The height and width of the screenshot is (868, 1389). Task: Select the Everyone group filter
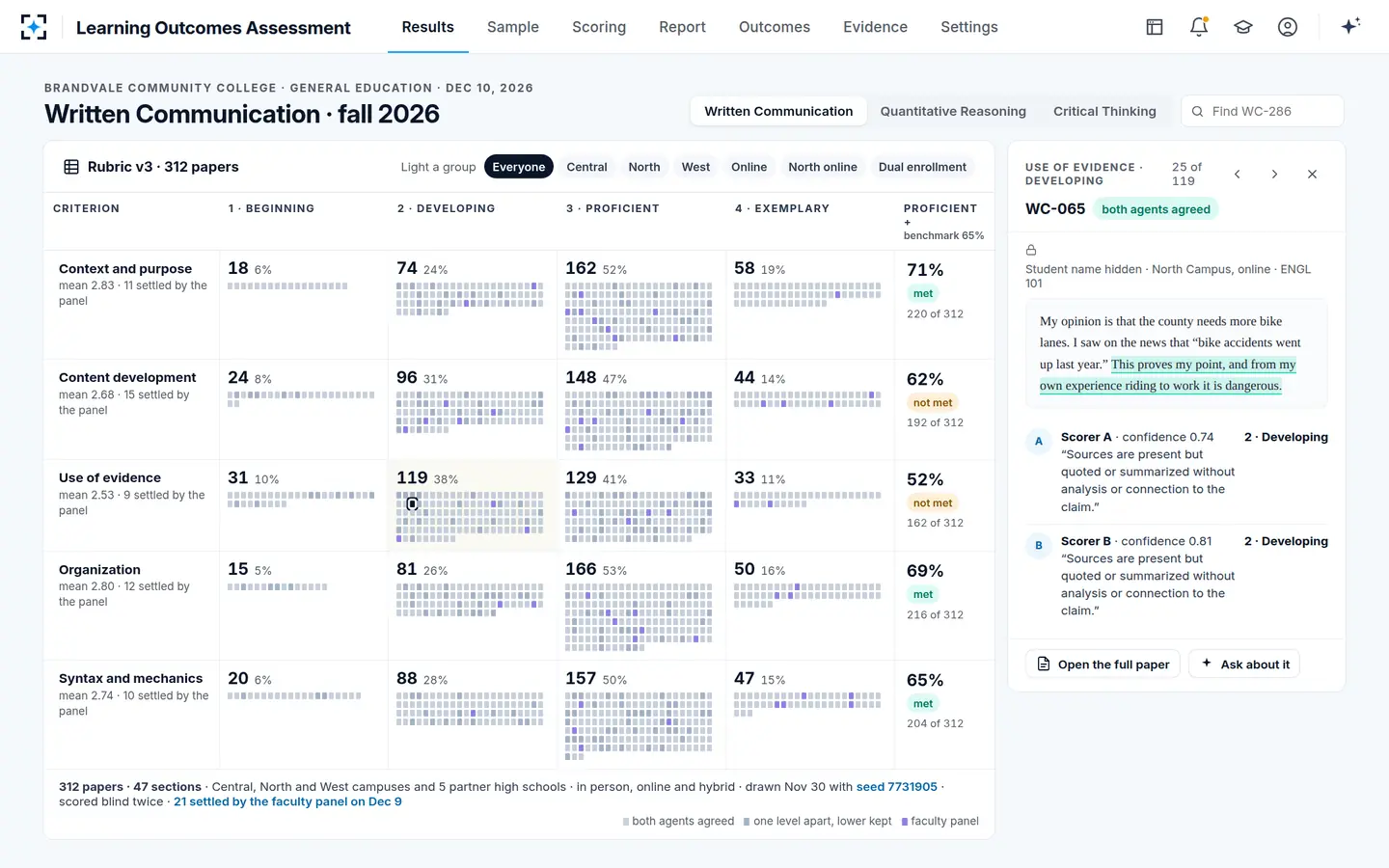pos(519,167)
